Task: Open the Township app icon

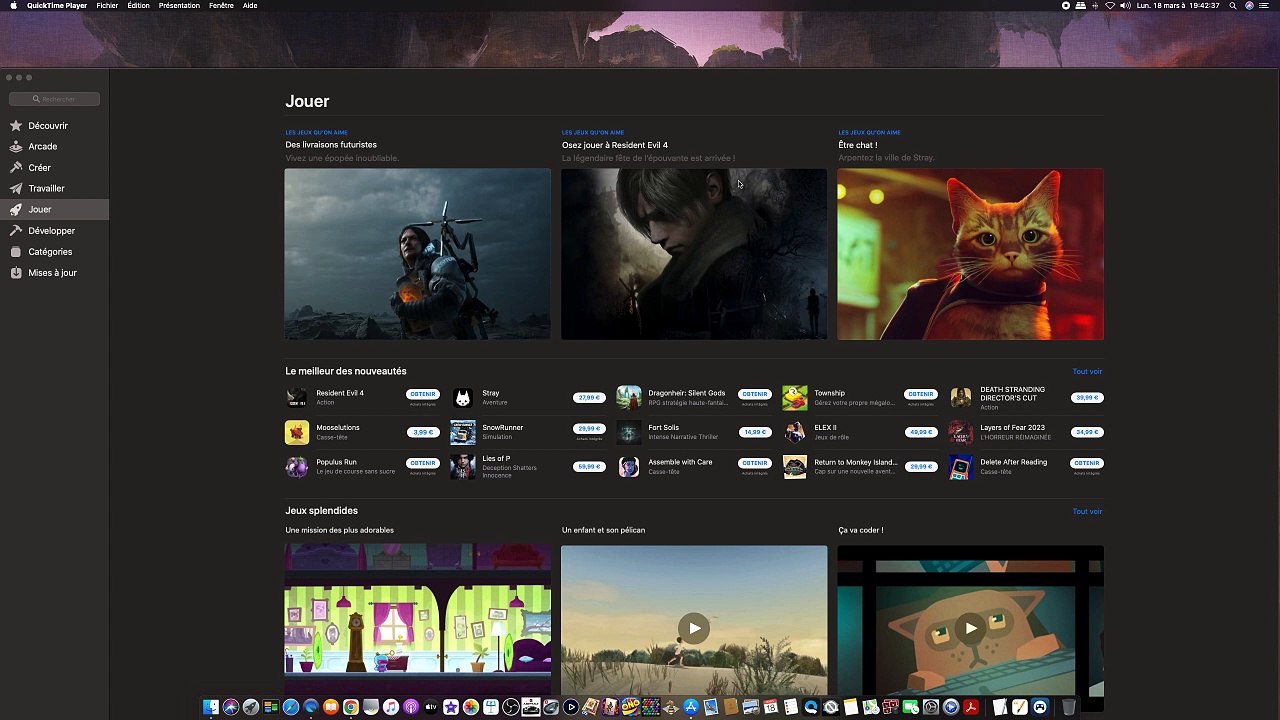Action: [x=795, y=398]
